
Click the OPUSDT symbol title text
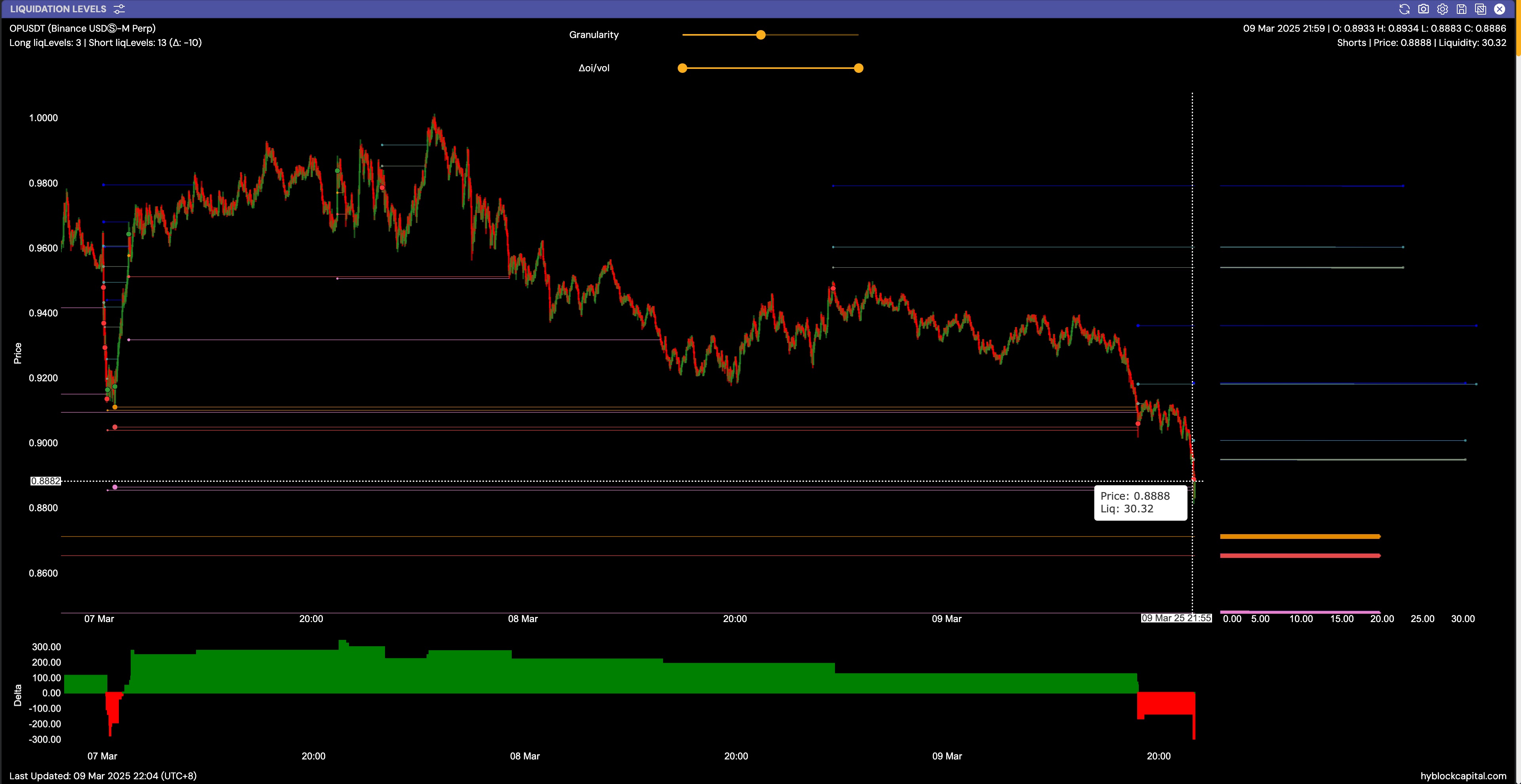click(83, 29)
